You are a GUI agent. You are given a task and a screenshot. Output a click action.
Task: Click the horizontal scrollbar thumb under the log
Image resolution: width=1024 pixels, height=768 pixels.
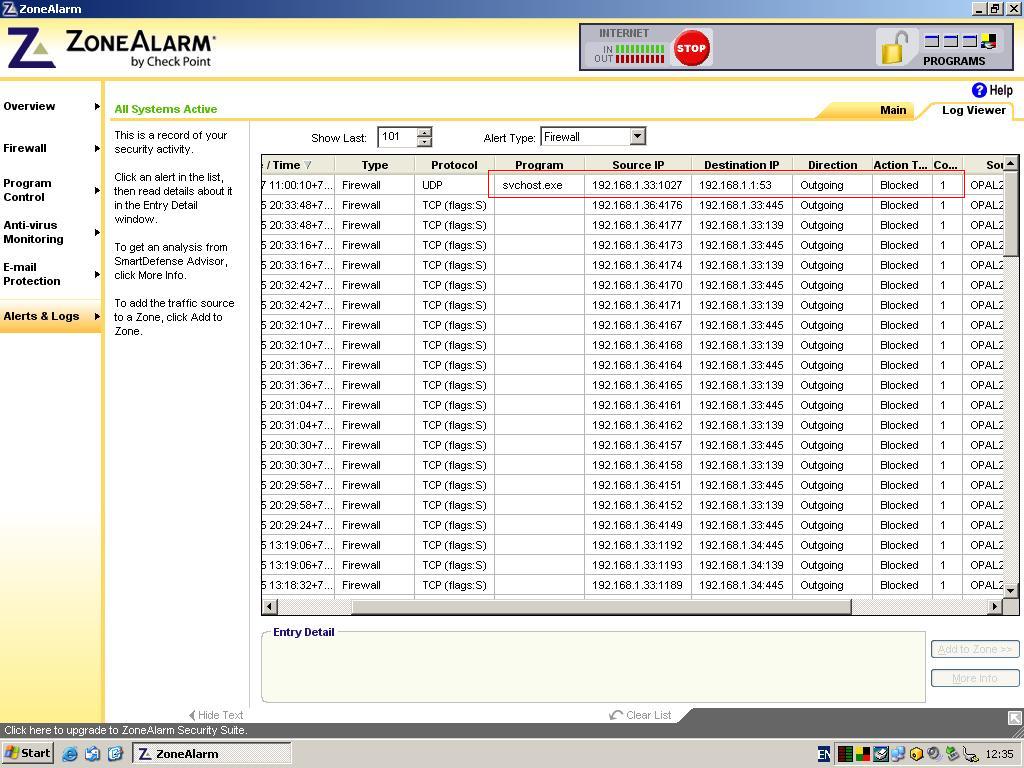tap(601, 607)
